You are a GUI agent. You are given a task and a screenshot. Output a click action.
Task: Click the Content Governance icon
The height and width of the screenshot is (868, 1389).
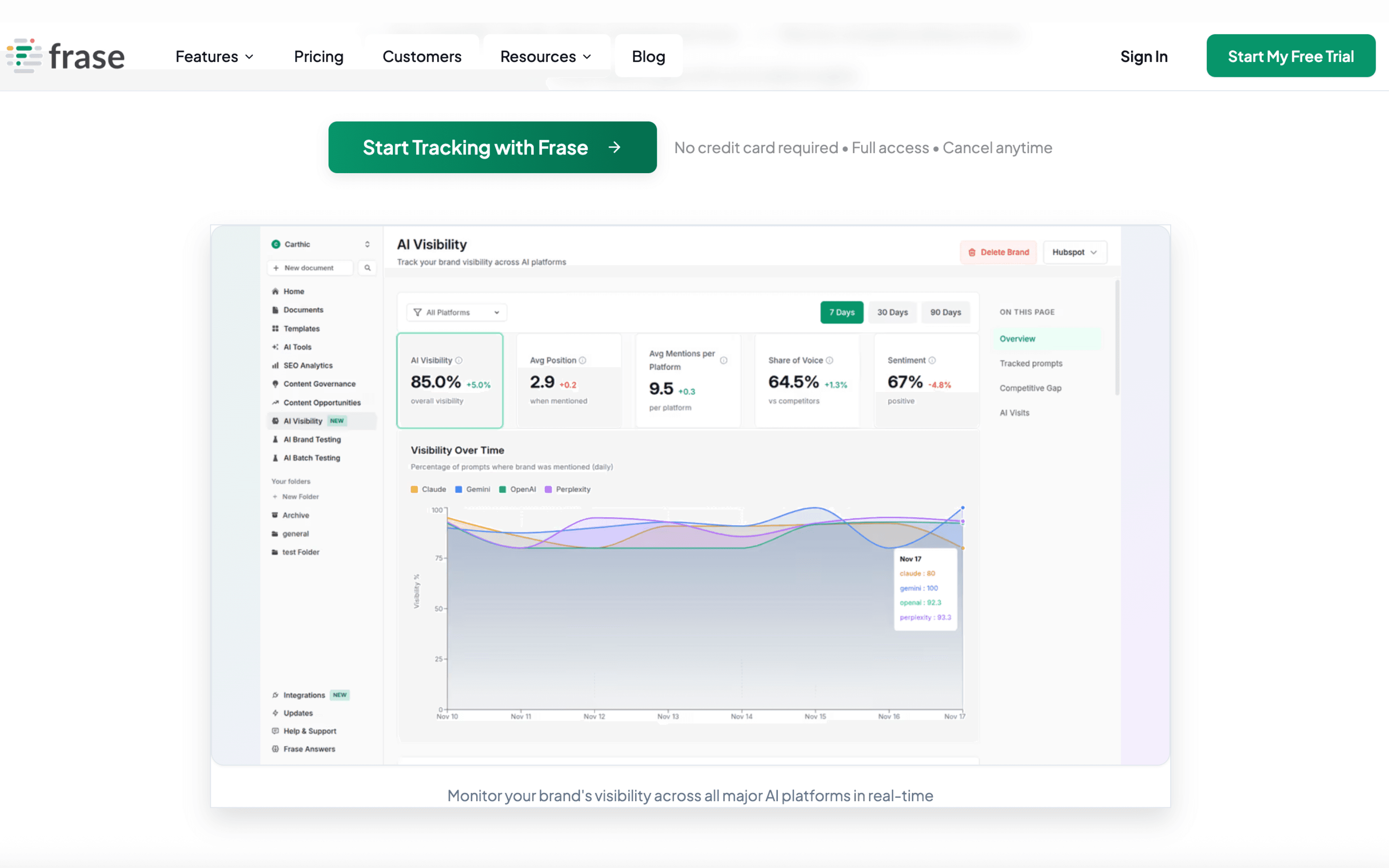pos(276,384)
